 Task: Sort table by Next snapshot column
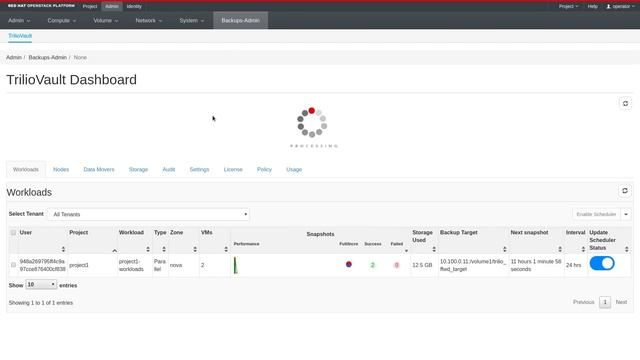[x=560, y=249]
